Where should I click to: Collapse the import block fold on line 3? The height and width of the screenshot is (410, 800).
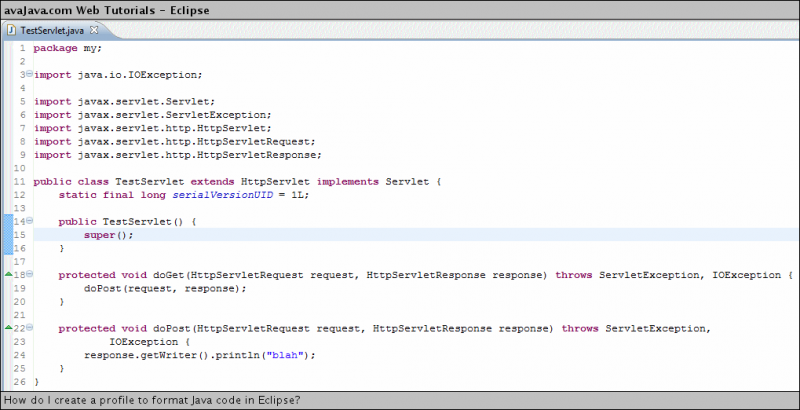click(x=30, y=75)
